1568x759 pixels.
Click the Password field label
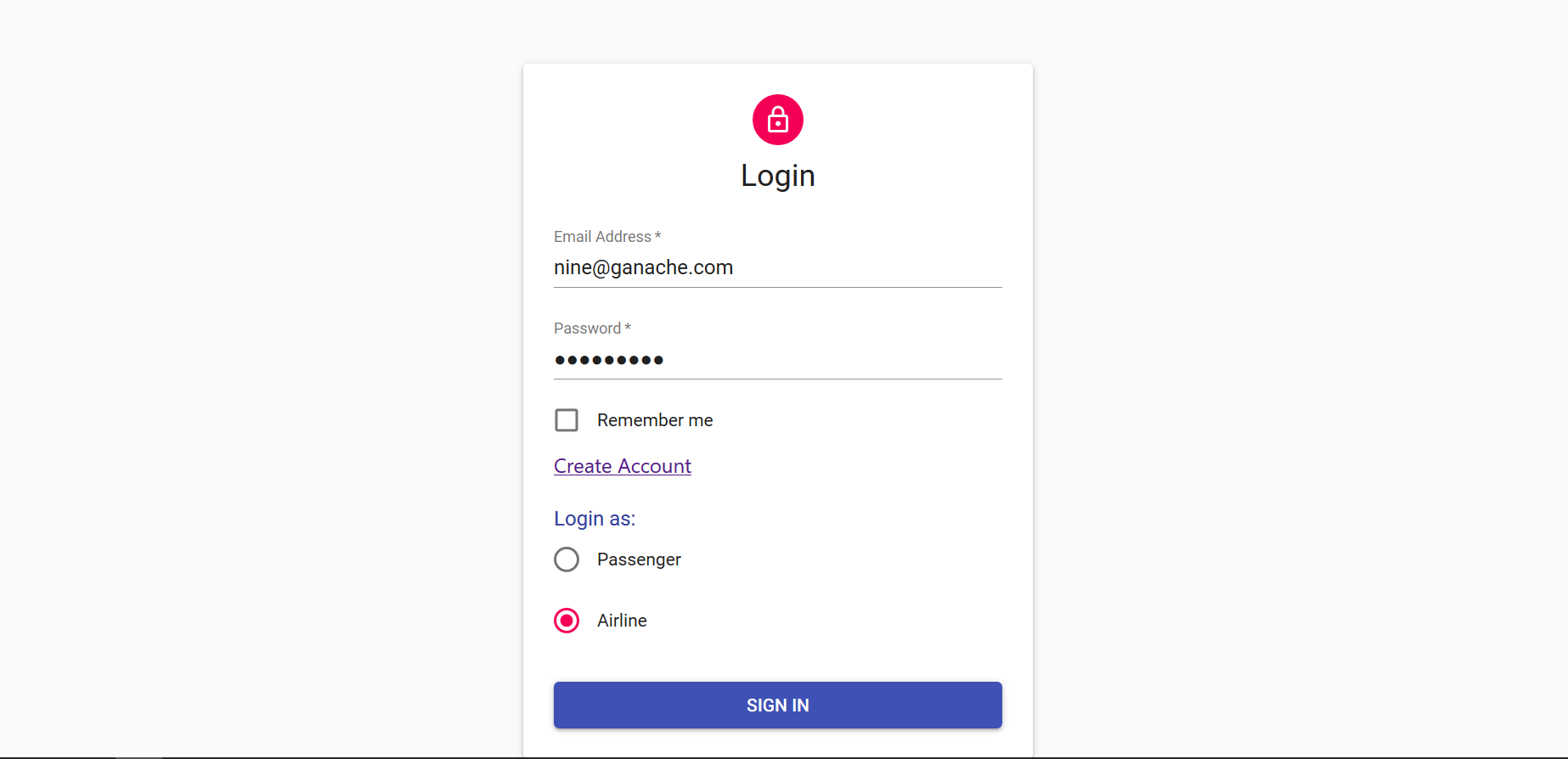(587, 329)
